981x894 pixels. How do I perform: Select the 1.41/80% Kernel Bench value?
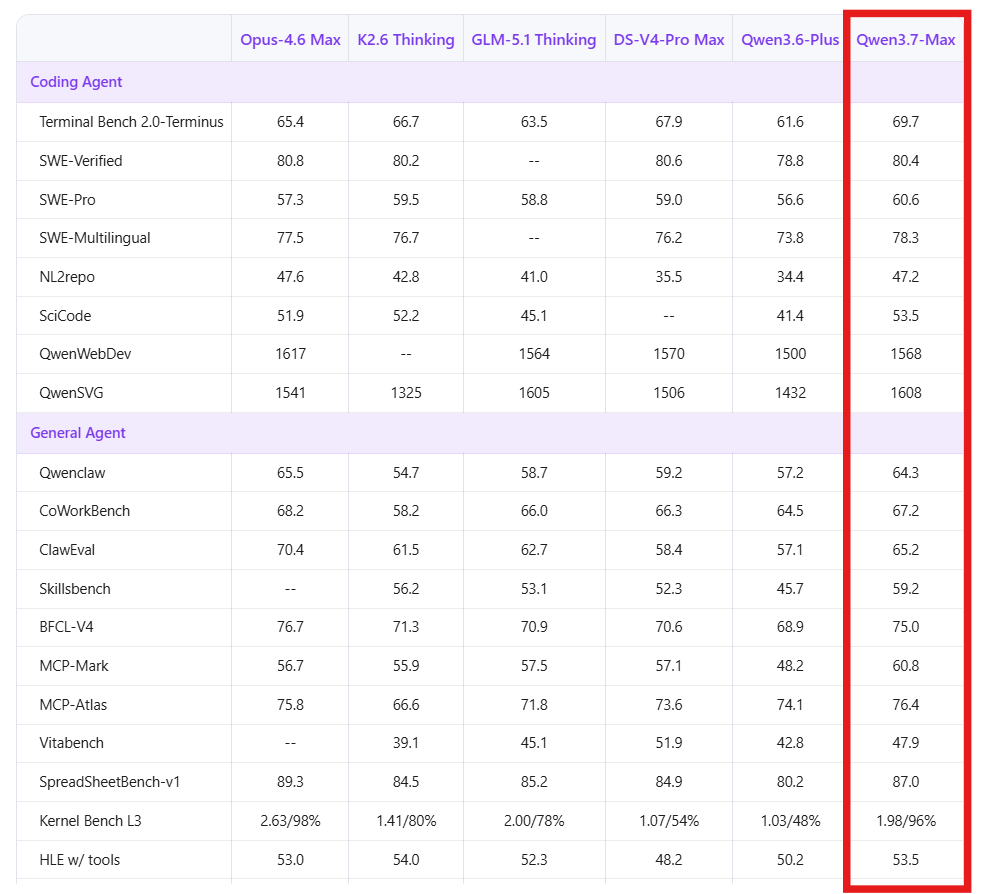pyautogui.click(x=406, y=820)
